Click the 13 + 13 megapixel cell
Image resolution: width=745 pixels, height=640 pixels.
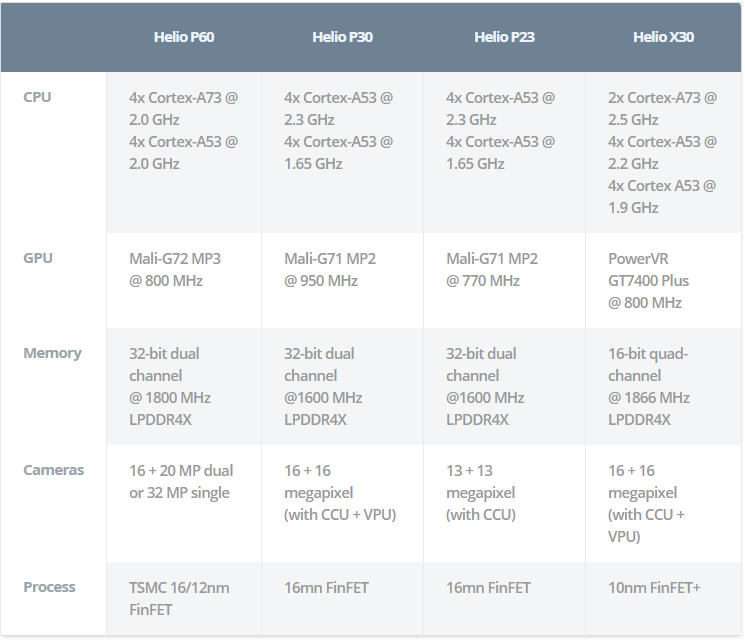pos(505,503)
